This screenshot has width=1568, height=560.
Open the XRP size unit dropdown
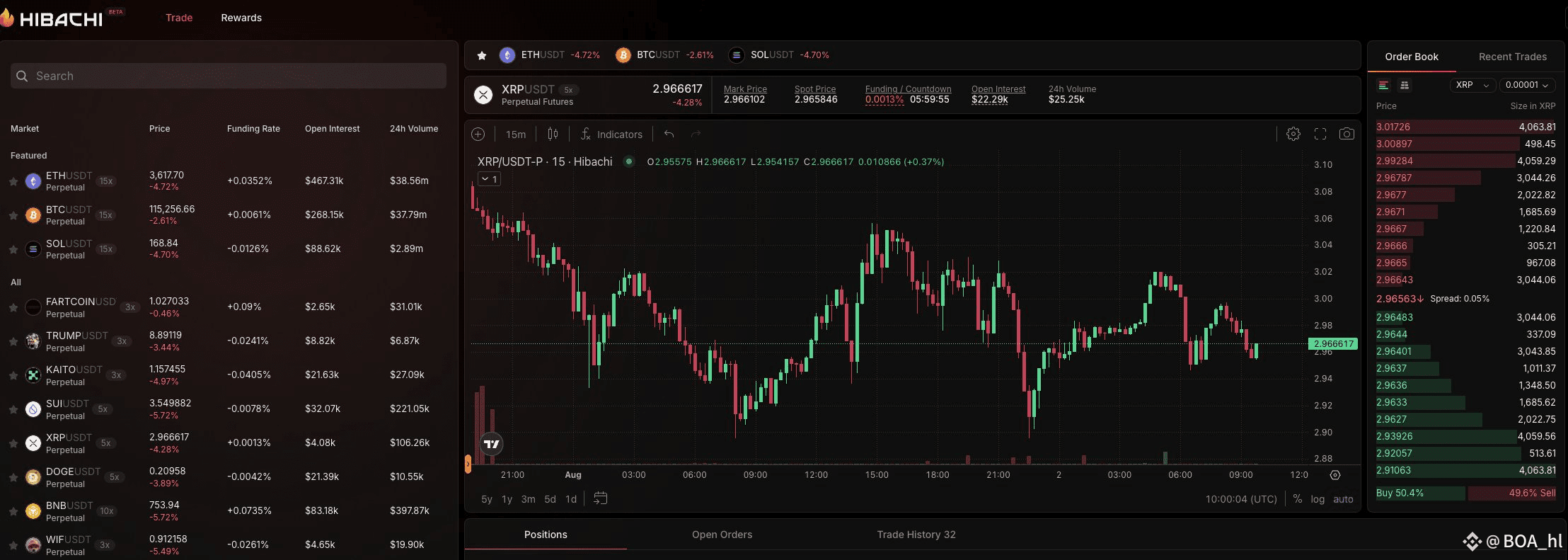click(1472, 85)
